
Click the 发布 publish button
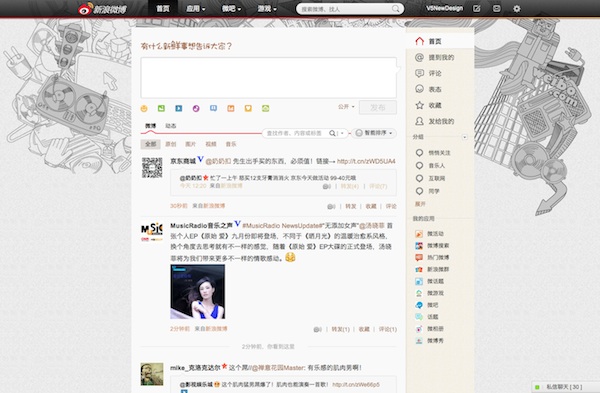[x=378, y=108]
